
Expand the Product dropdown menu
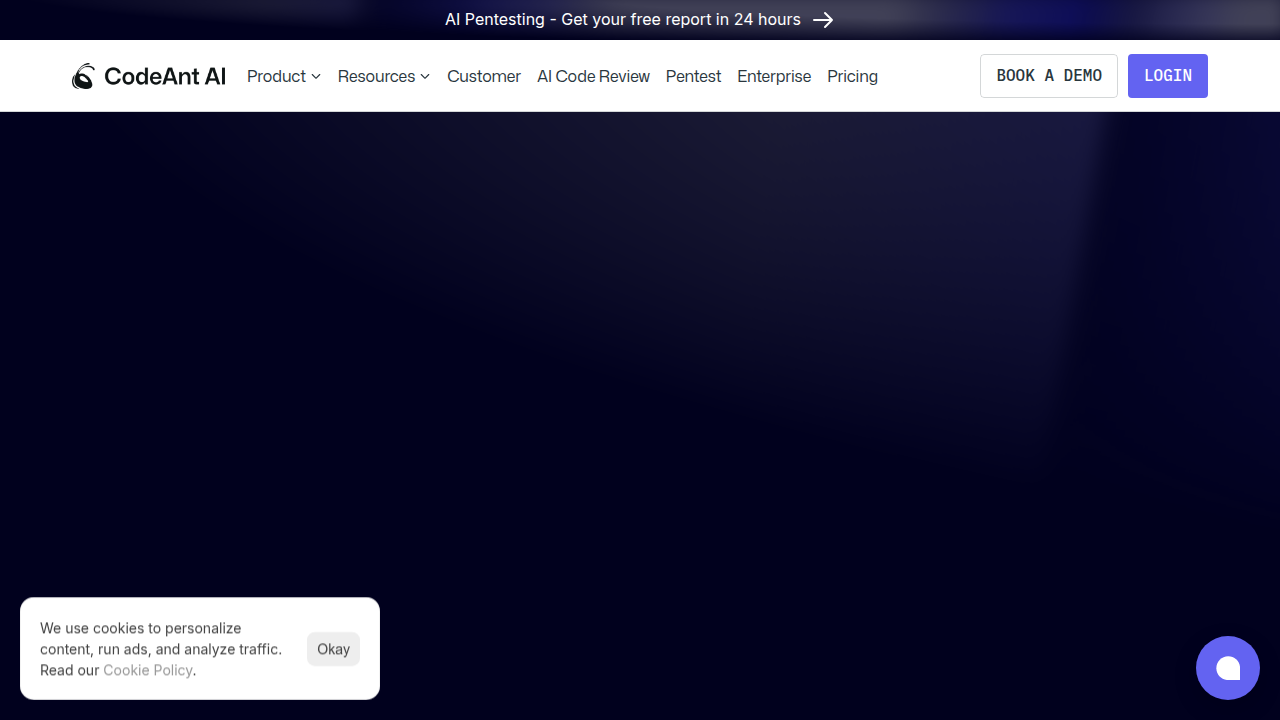(284, 76)
